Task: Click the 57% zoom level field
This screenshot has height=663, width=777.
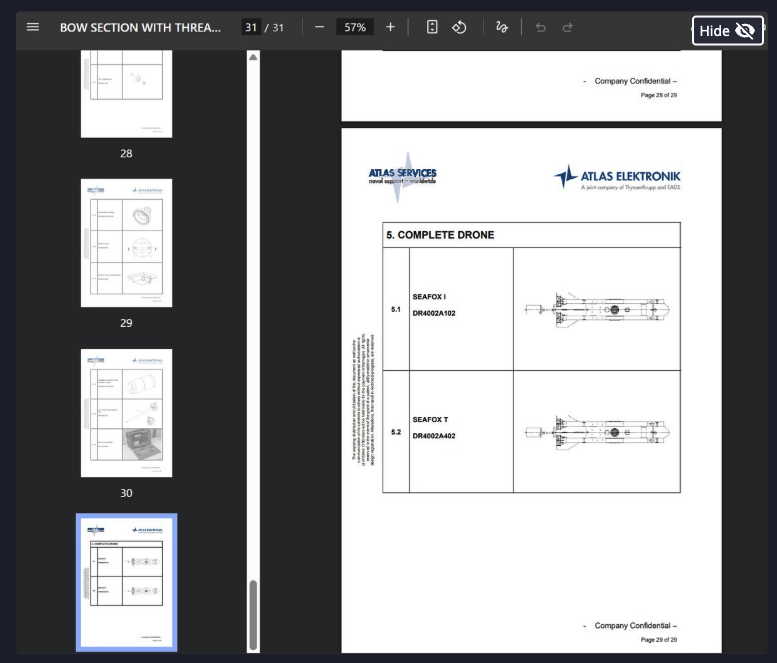Action: (355, 27)
